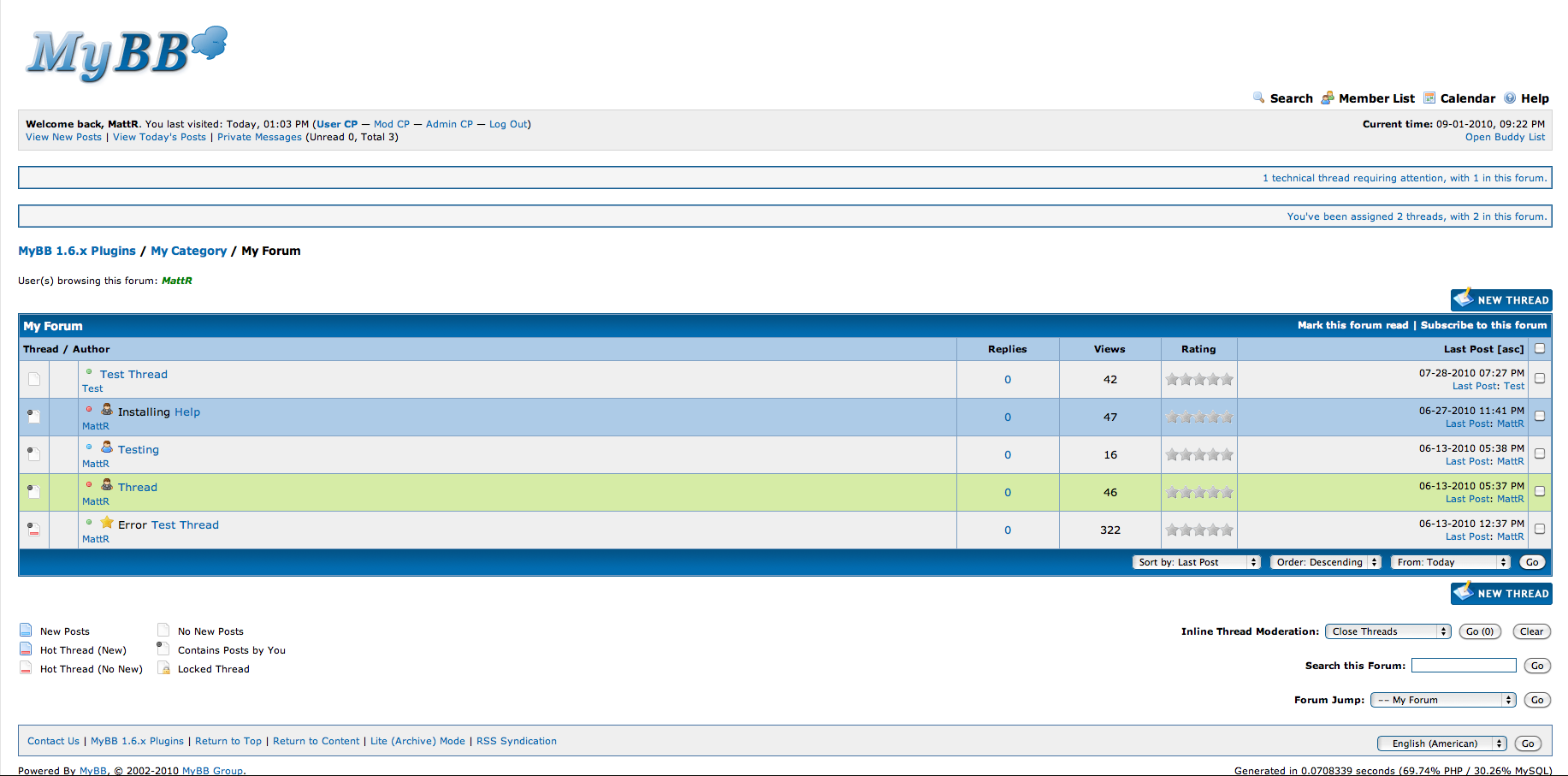1568x776 pixels.
Task: Focus the Search this Forum text field
Action: (1463, 666)
